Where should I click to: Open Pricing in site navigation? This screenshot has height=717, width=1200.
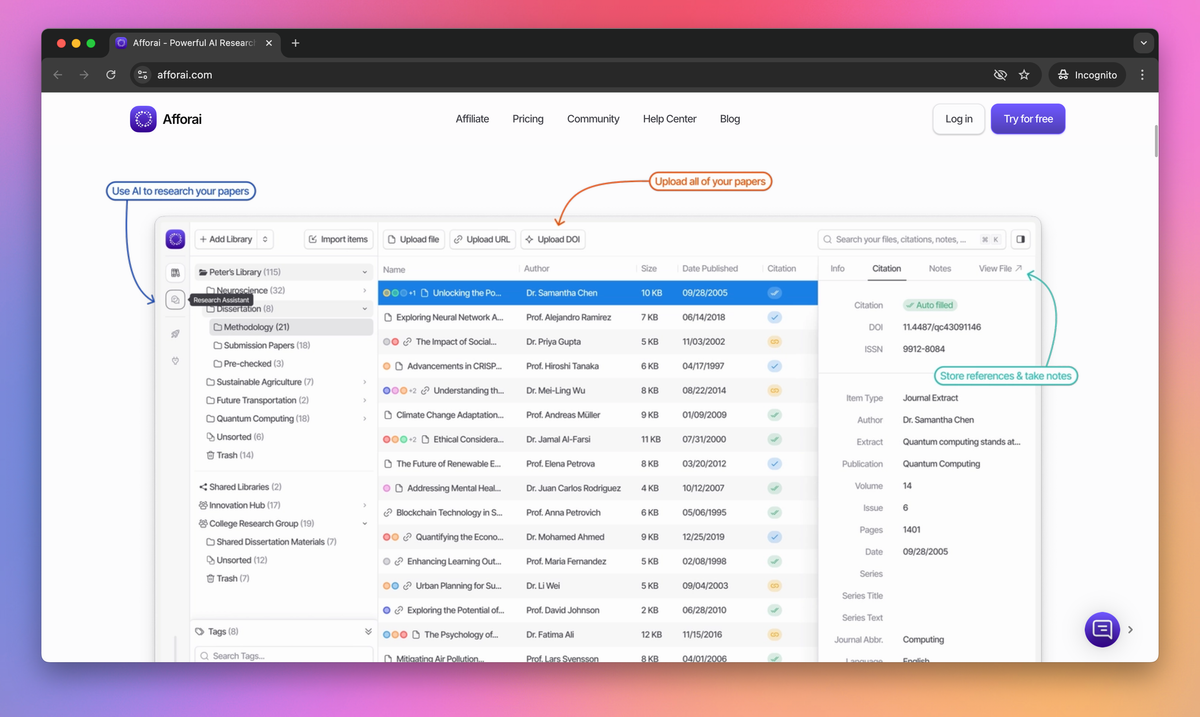coord(528,119)
